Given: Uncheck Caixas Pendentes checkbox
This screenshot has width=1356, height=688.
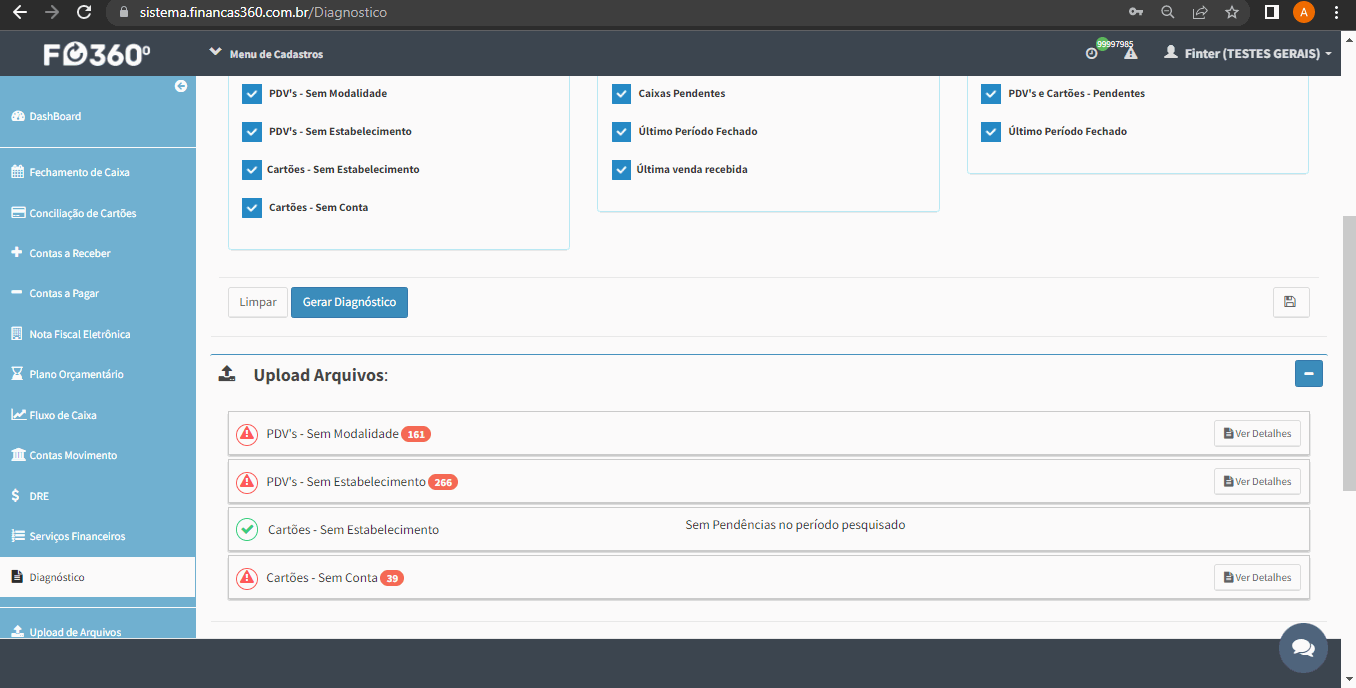Looking at the screenshot, I should click(621, 94).
